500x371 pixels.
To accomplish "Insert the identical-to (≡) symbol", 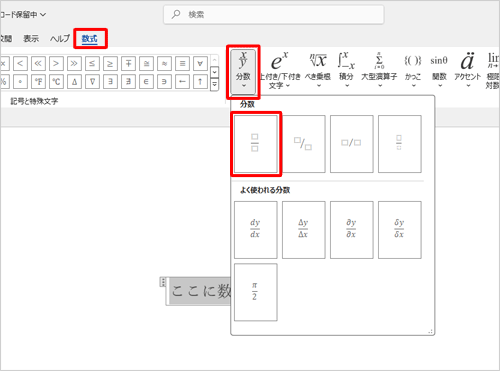I will [x=182, y=63].
